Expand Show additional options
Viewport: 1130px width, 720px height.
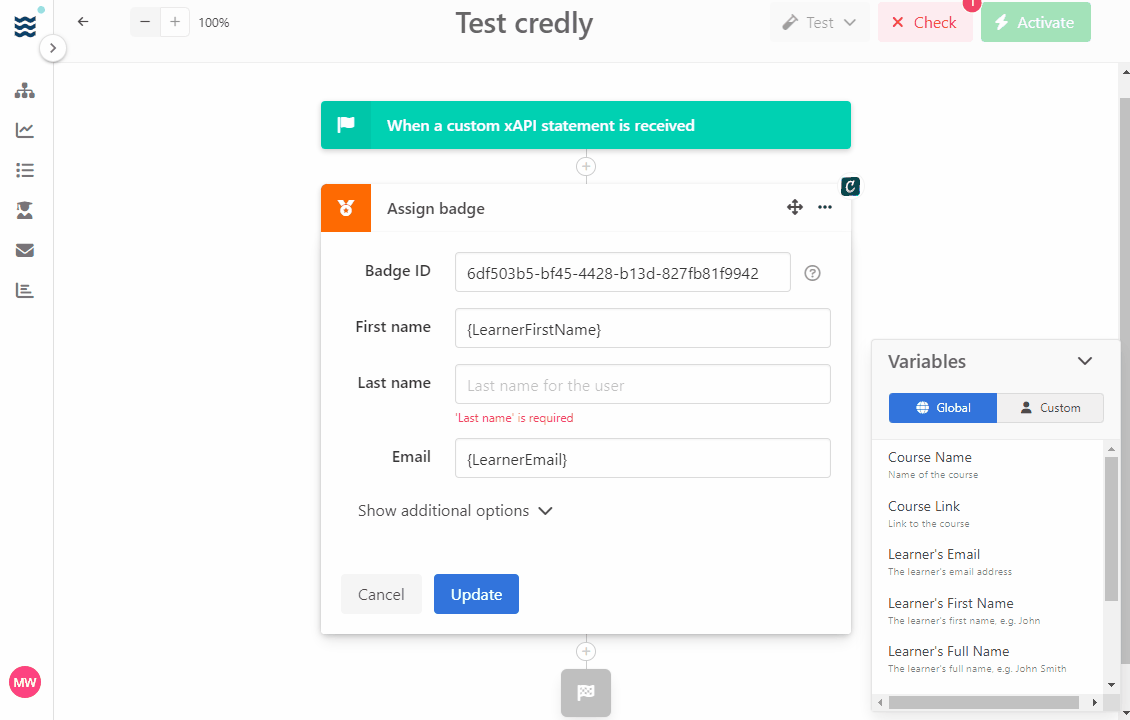click(x=455, y=511)
